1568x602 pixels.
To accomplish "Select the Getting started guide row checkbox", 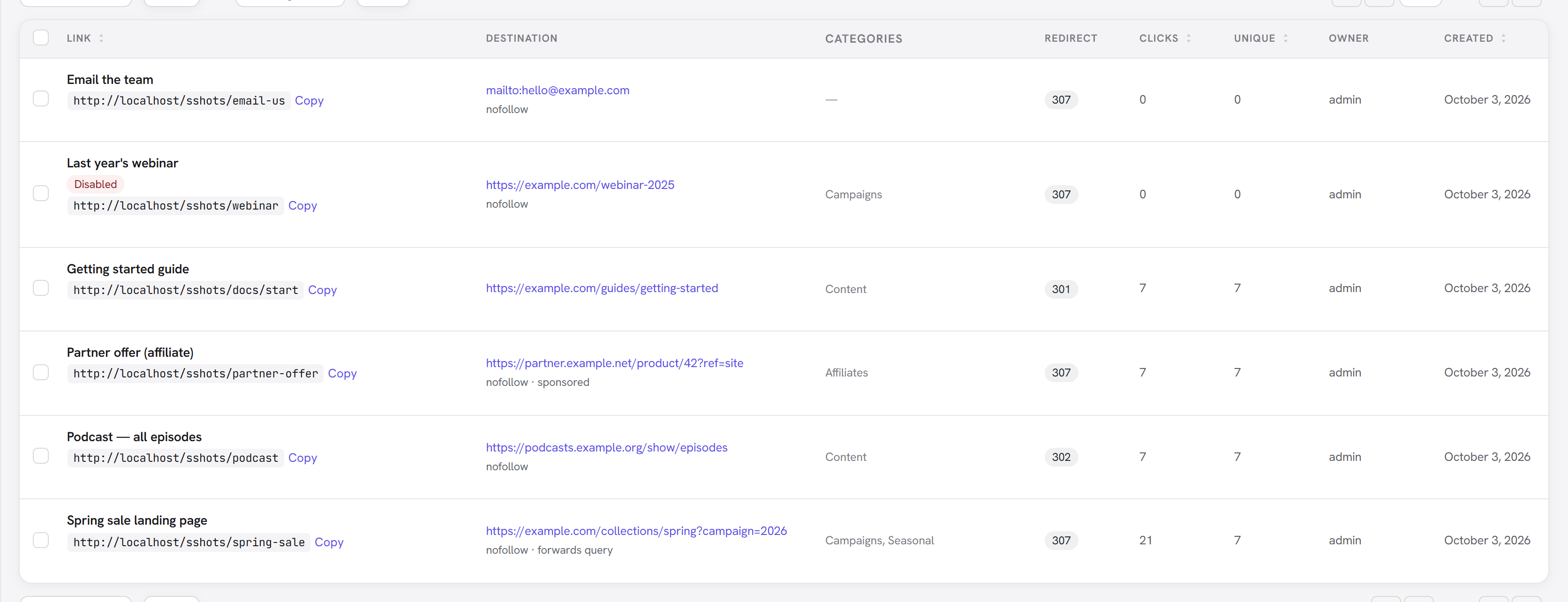I will point(41,288).
